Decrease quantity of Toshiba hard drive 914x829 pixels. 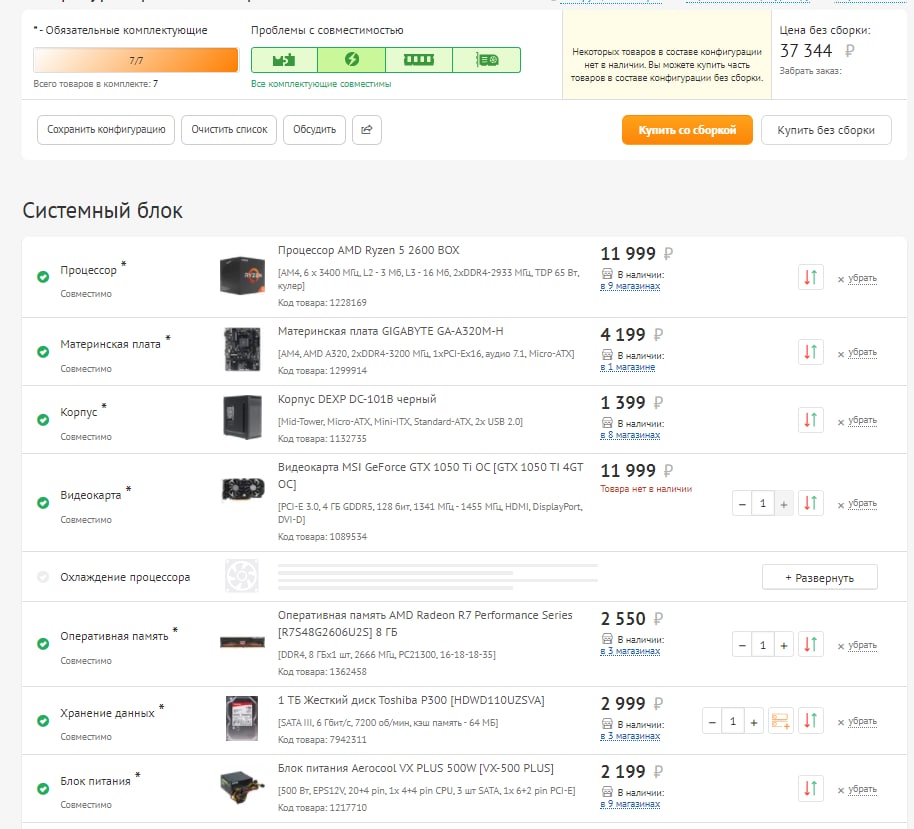(712, 721)
